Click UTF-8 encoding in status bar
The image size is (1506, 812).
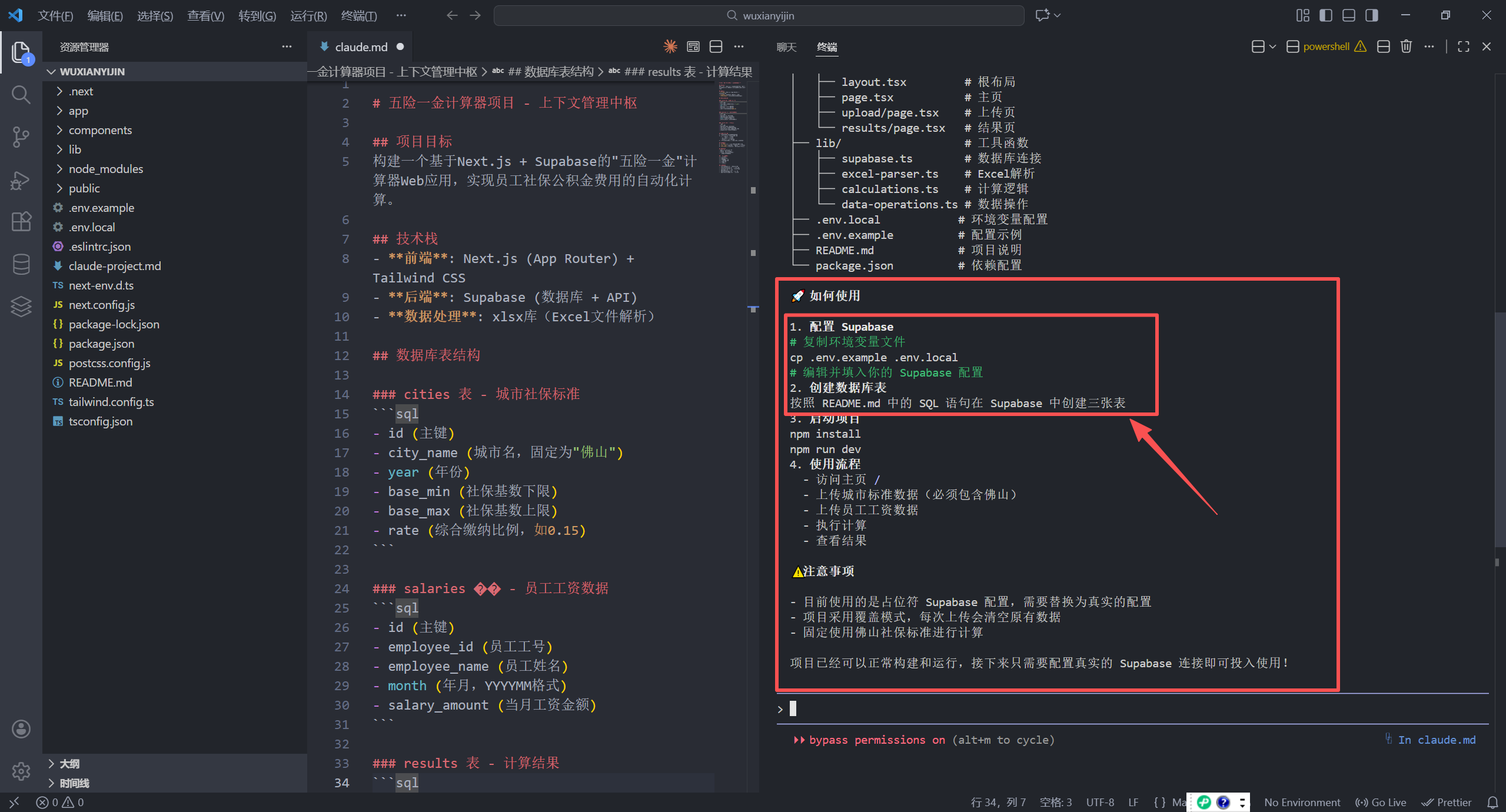click(1100, 802)
